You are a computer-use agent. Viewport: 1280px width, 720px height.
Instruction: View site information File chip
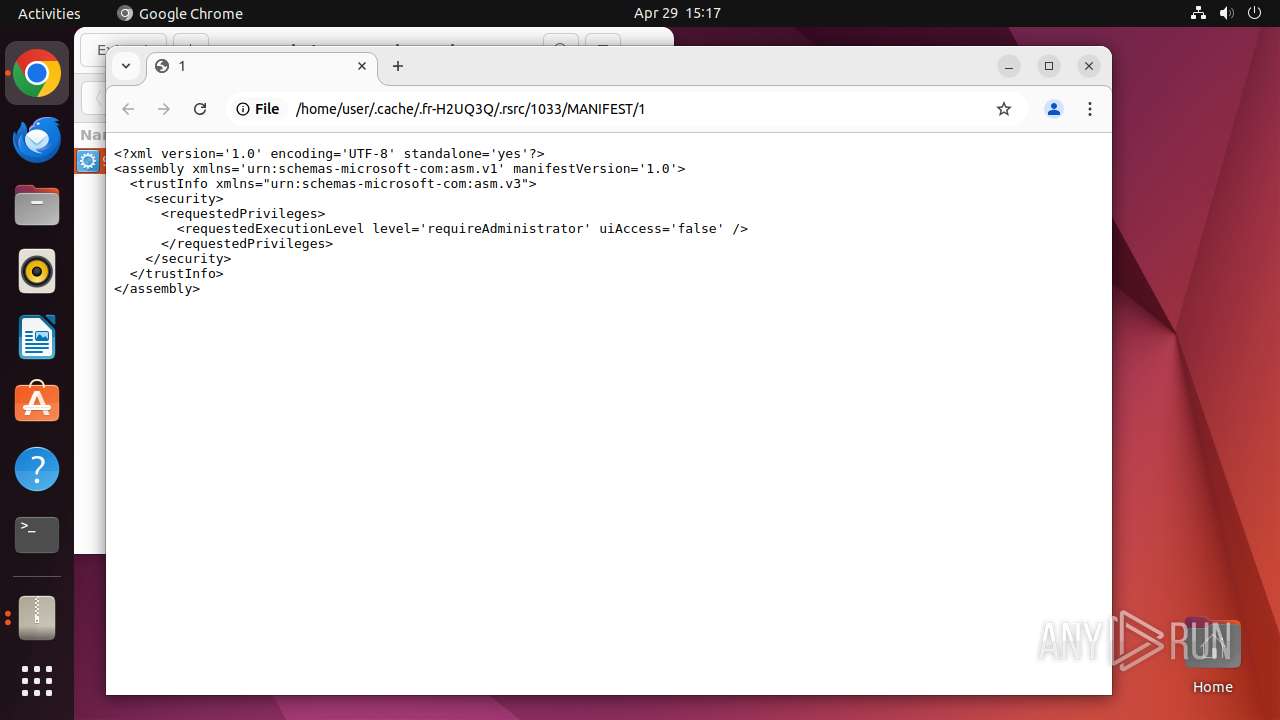pos(258,109)
